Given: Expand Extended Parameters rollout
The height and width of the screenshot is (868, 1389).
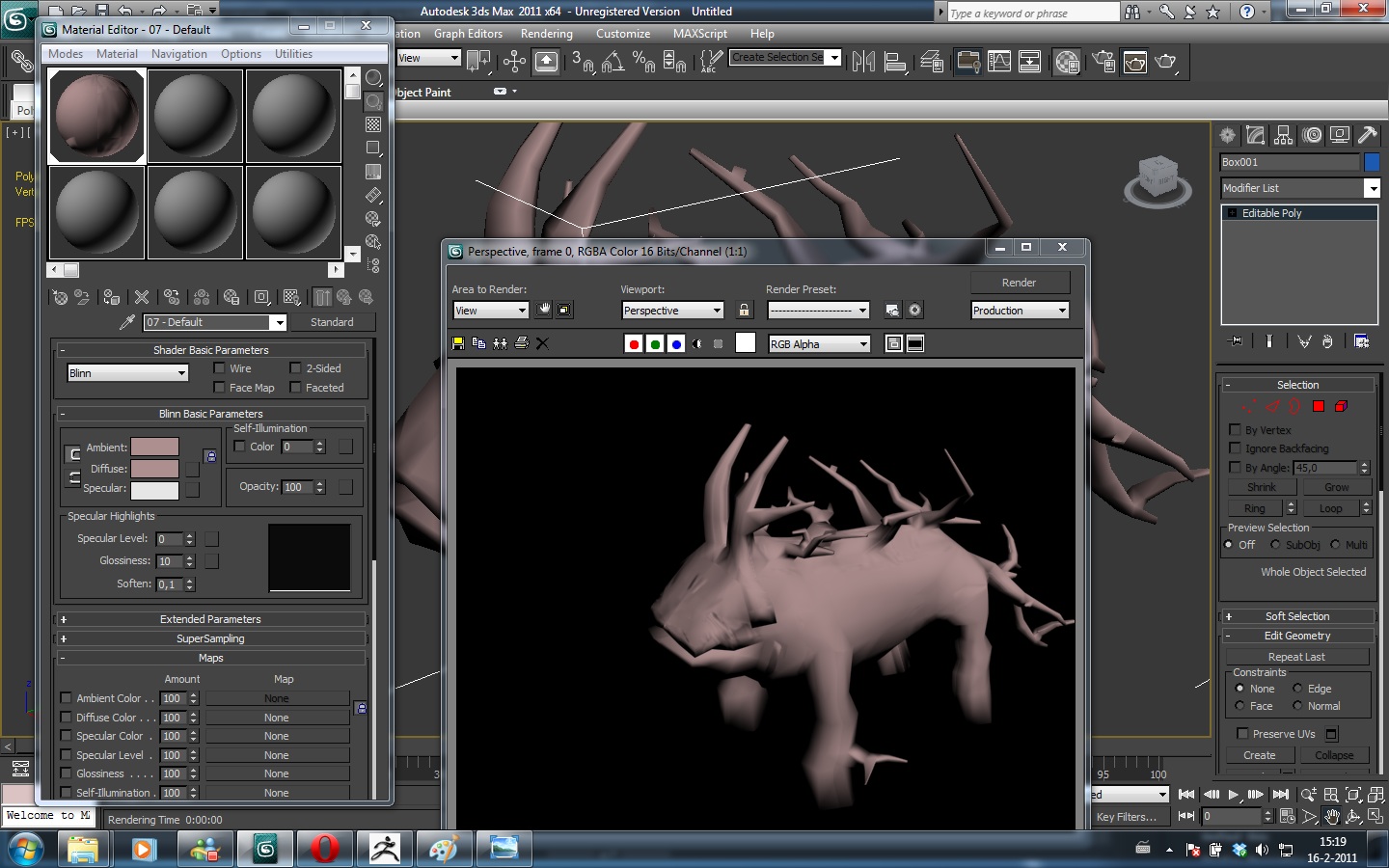Looking at the screenshot, I should pyautogui.click(x=210, y=619).
